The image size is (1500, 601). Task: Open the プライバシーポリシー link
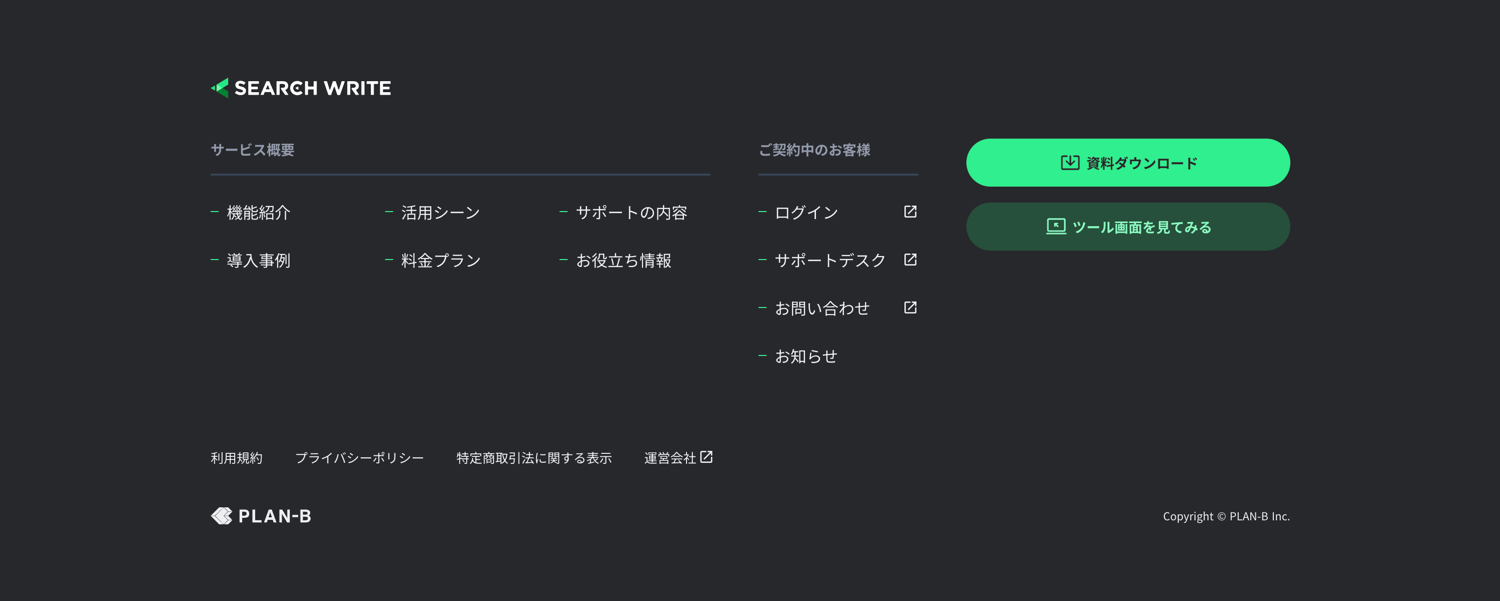point(359,458)
